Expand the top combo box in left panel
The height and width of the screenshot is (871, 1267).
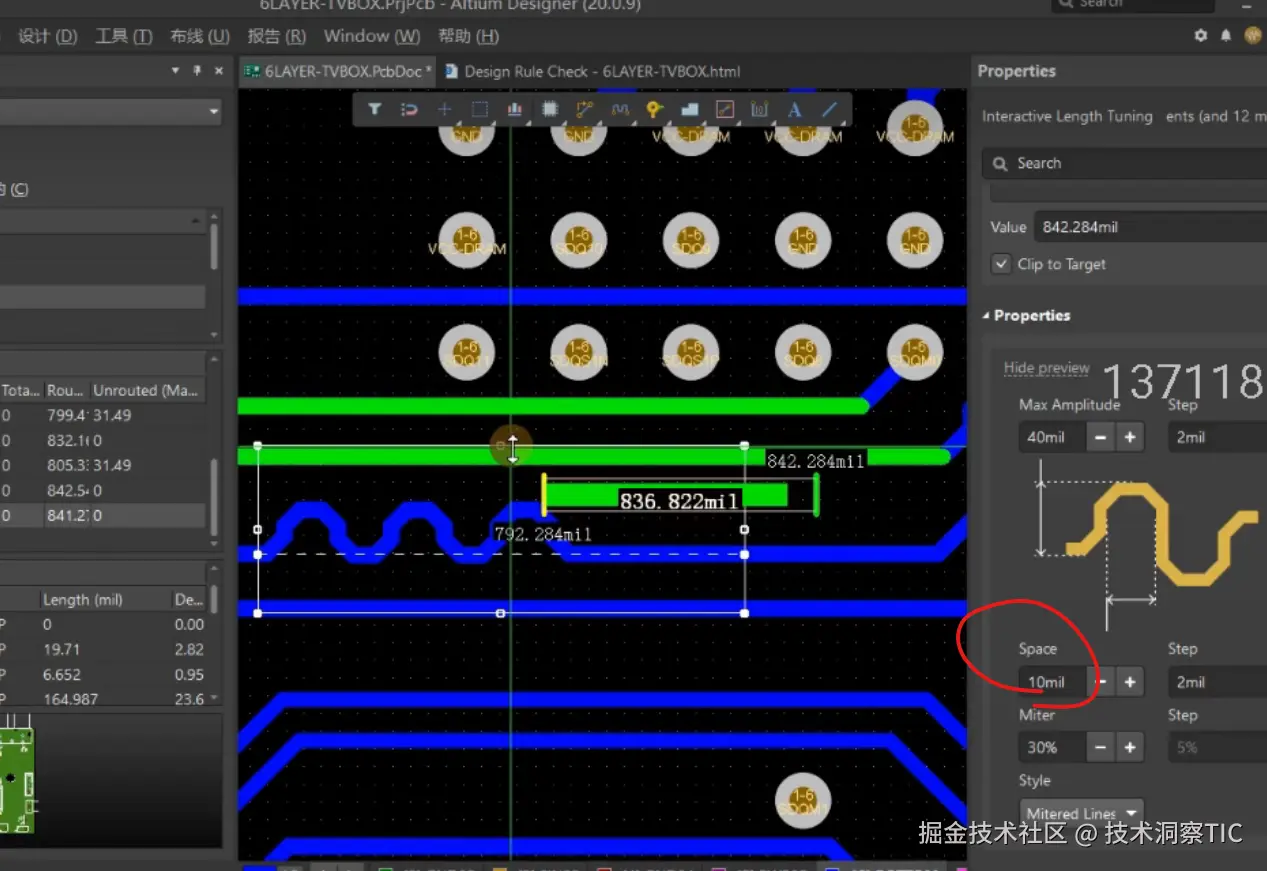pos(214,112)
